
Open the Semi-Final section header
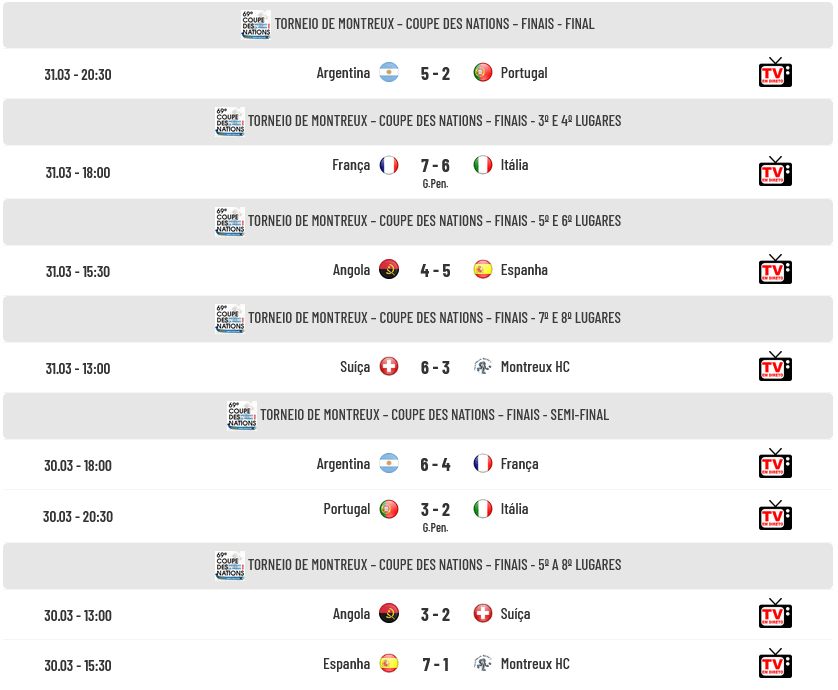(x=418, y=415)
